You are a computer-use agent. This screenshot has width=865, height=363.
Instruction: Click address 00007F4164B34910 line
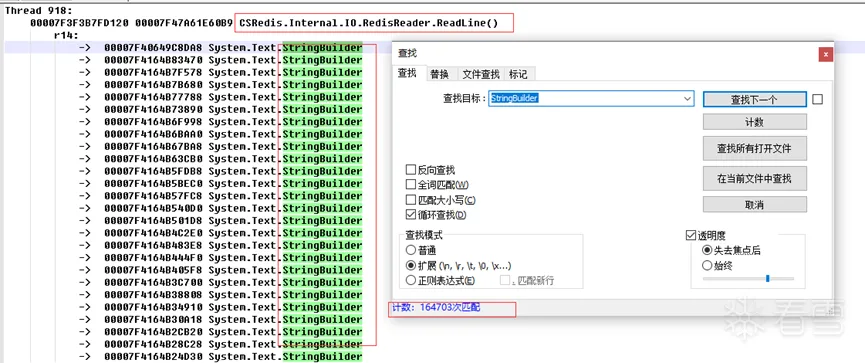[220, 307]
